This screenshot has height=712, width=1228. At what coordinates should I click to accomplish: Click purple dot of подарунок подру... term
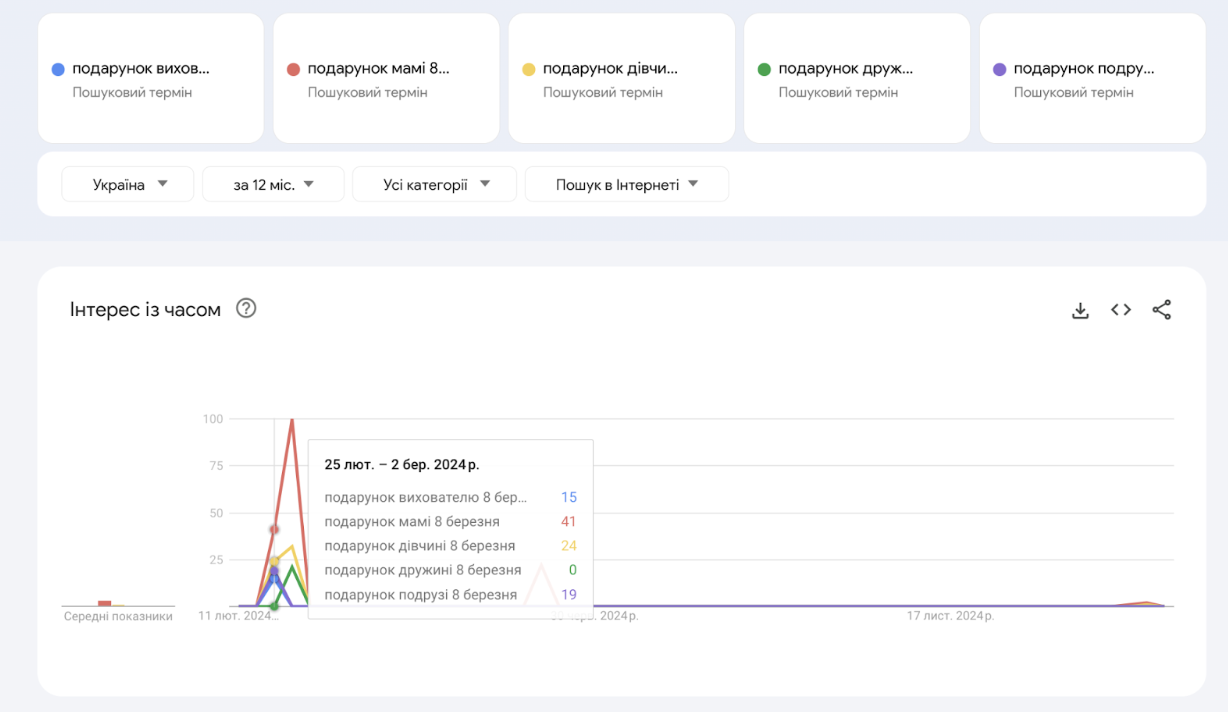coord(999,69)
